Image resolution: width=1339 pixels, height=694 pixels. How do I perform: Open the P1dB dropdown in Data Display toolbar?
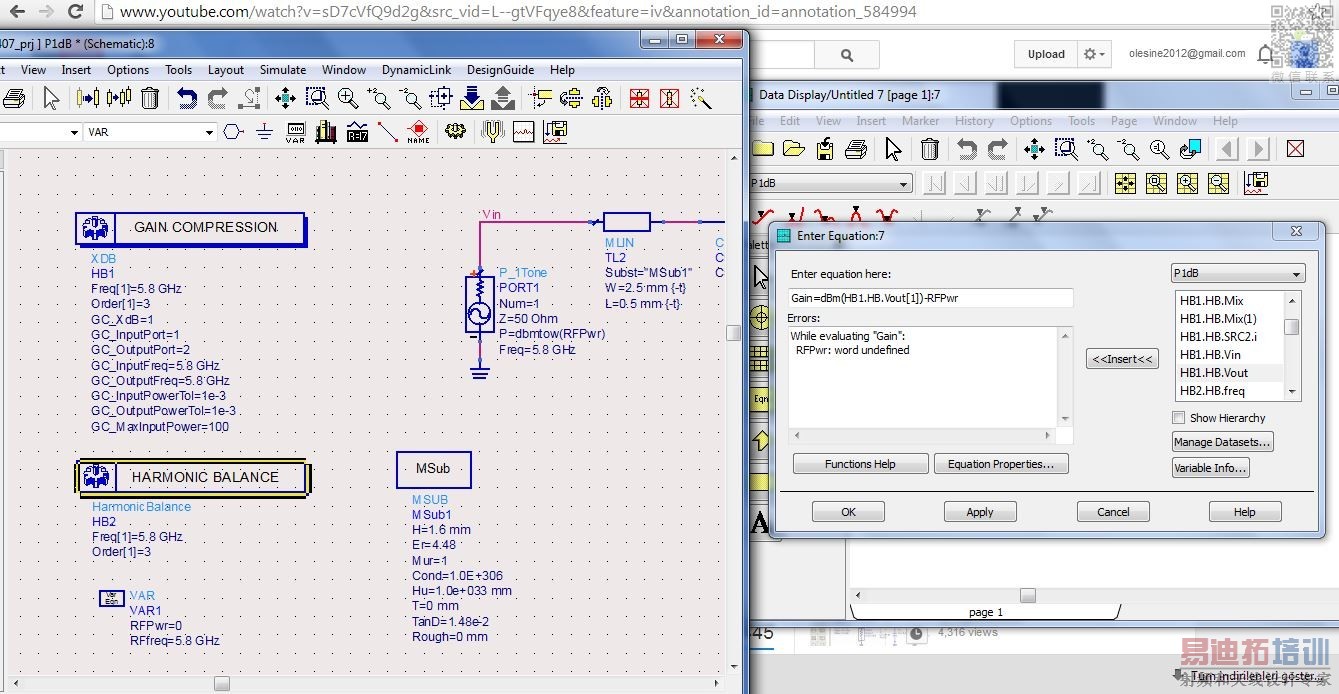(830, 184)
